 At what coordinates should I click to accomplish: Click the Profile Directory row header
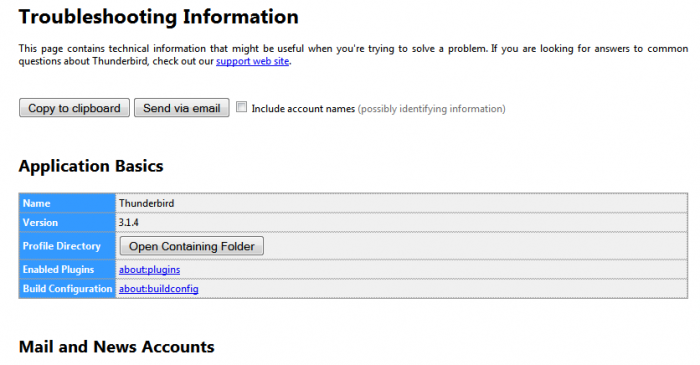click(67, 246)
